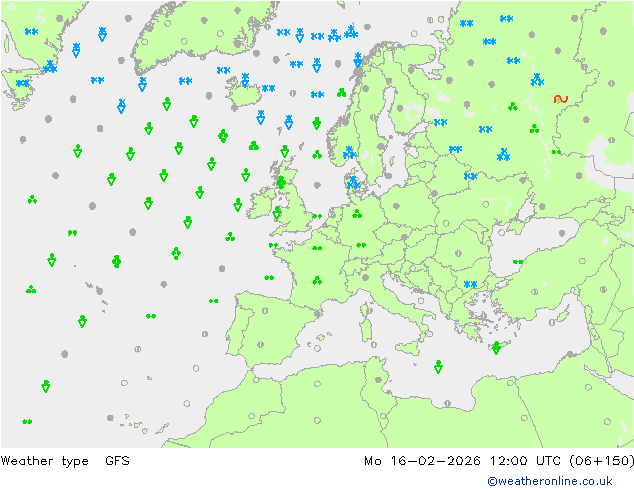The width and height of the screenshot is (634, 490).
Task: Click the '12:00 UTC' time text
Action: 525,460
